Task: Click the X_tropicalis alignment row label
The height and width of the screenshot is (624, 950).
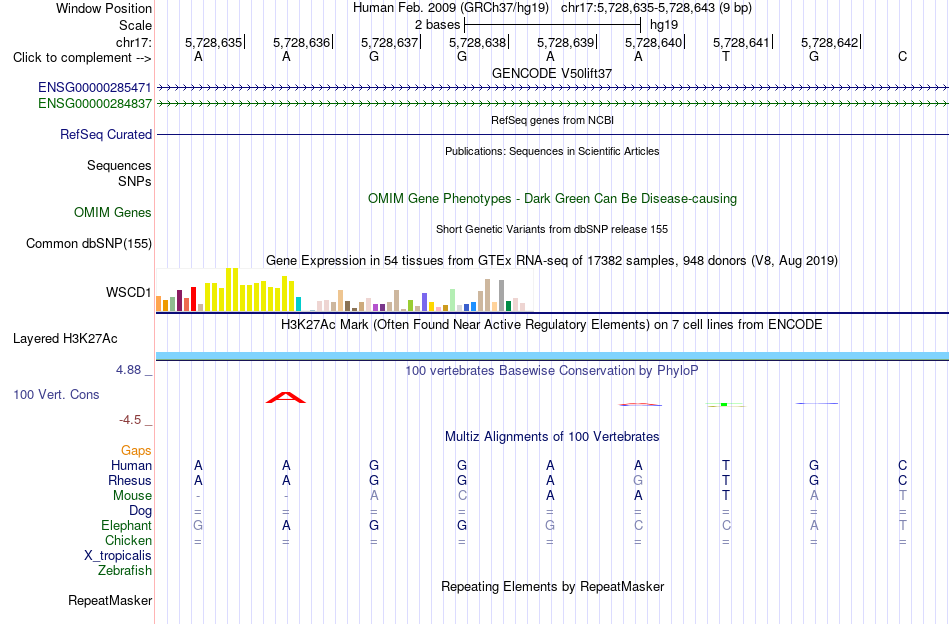Action: 118,556
